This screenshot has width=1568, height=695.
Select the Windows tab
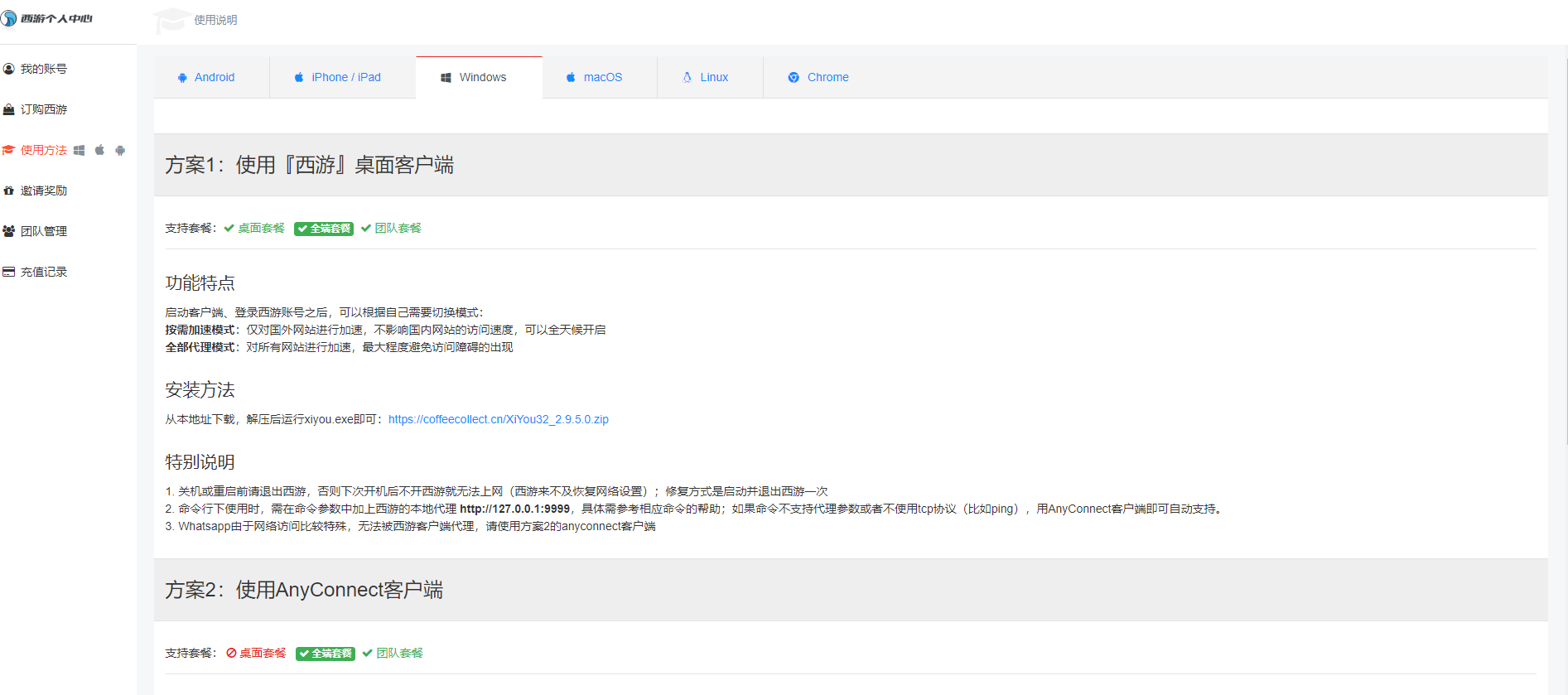tap(479, 77)
